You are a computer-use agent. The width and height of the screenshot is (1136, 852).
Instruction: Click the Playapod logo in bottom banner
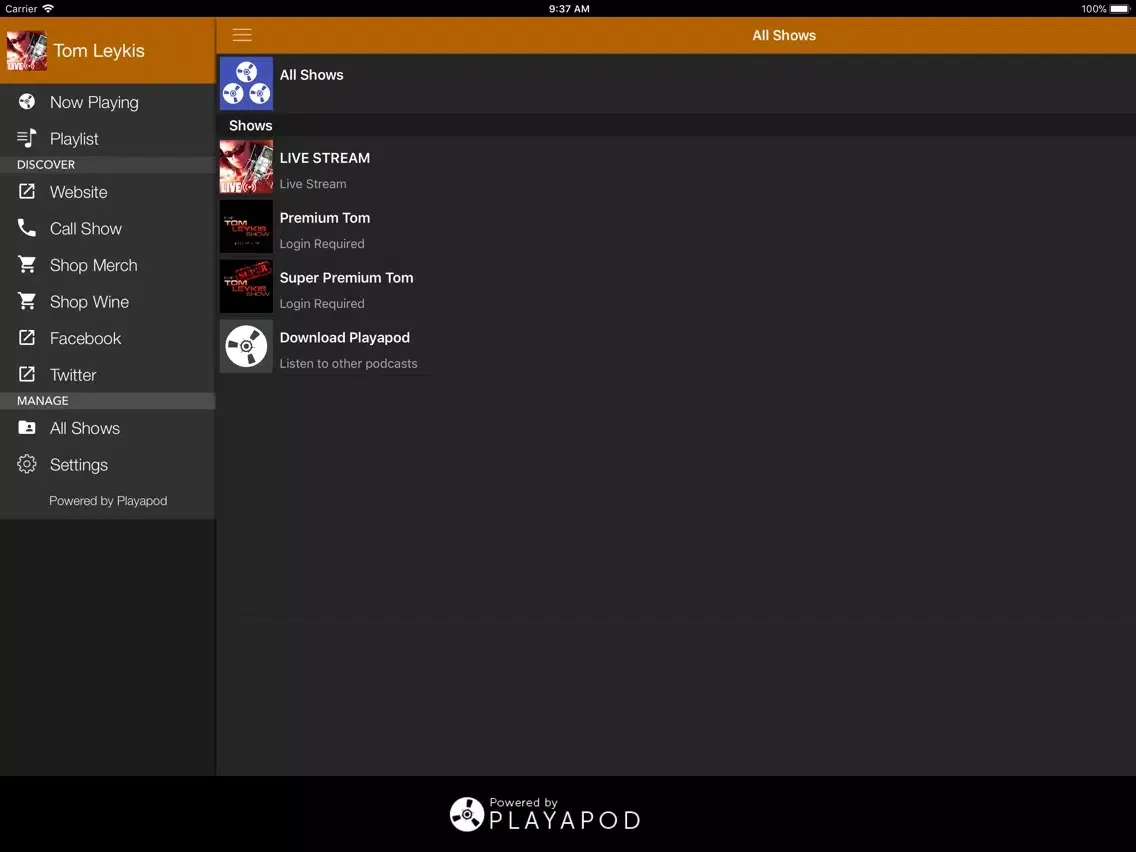coord(467,814)
